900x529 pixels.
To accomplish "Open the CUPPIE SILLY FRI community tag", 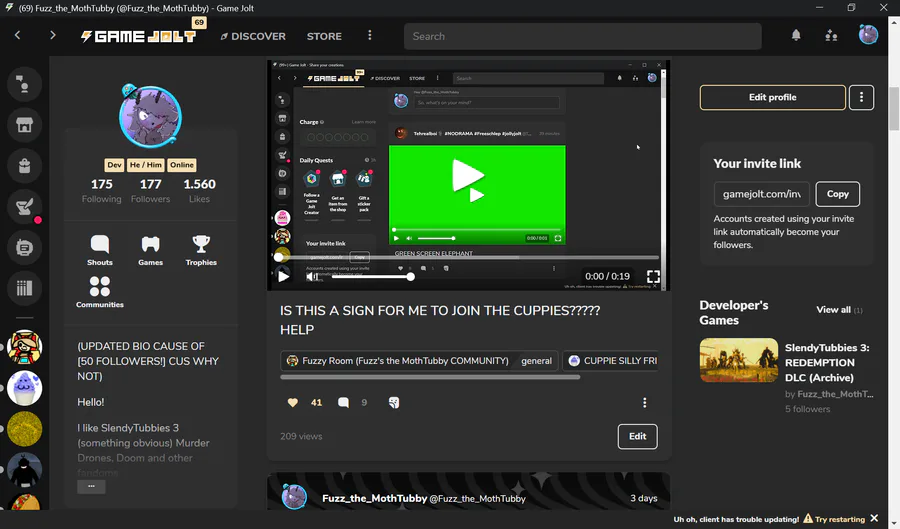I will (x=612, y=361).
